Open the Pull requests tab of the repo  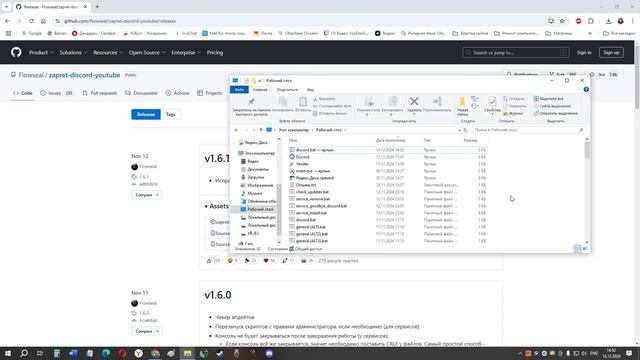tap(100, 93)
